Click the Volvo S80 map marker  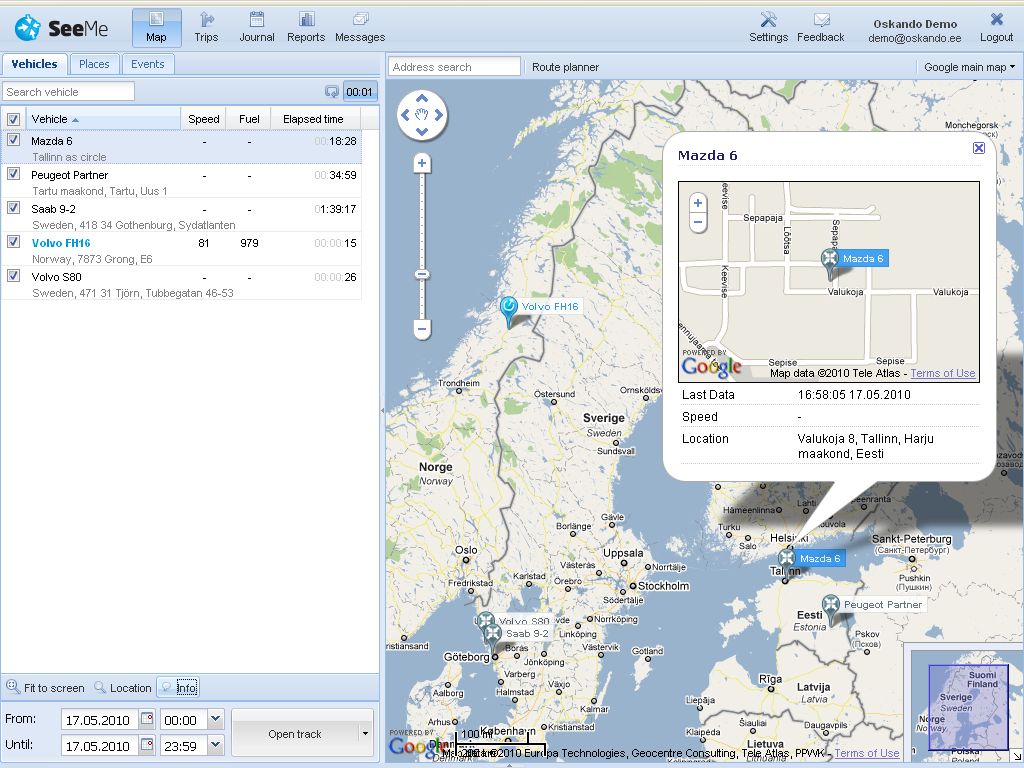click(x=485, y=620)
